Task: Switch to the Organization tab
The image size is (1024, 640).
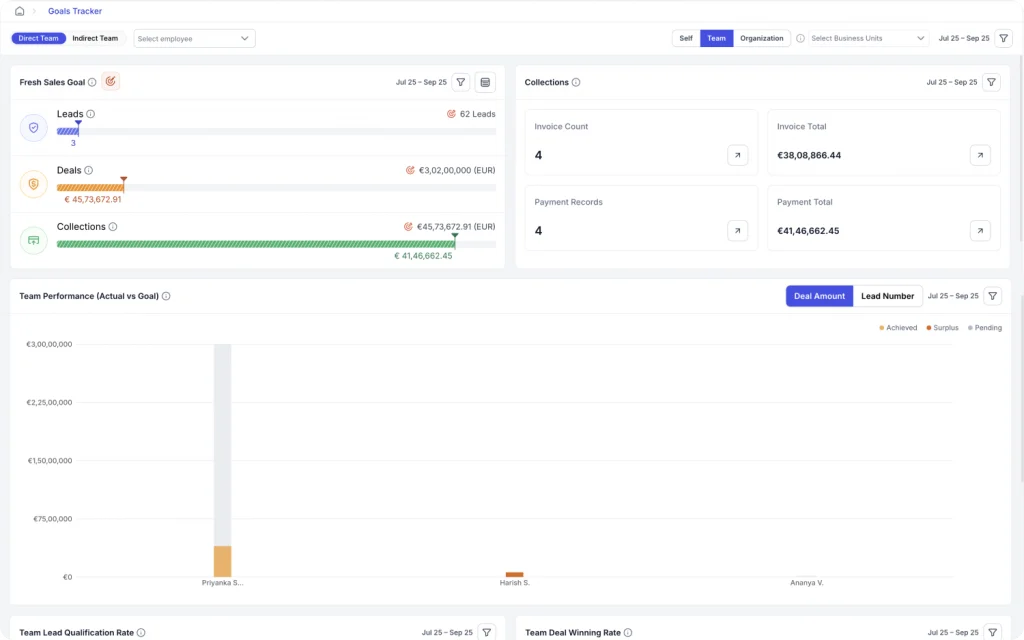Action: 761,38
